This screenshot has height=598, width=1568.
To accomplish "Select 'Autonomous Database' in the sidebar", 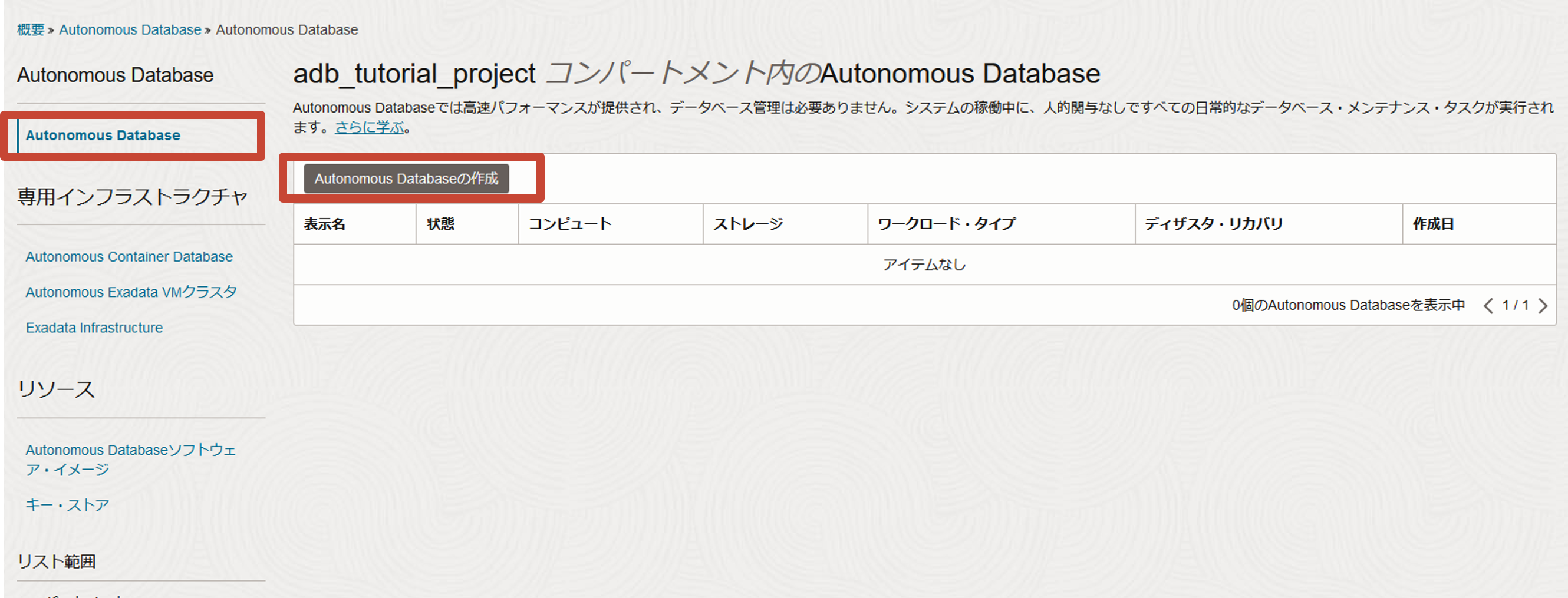I will tap(102, 135).
